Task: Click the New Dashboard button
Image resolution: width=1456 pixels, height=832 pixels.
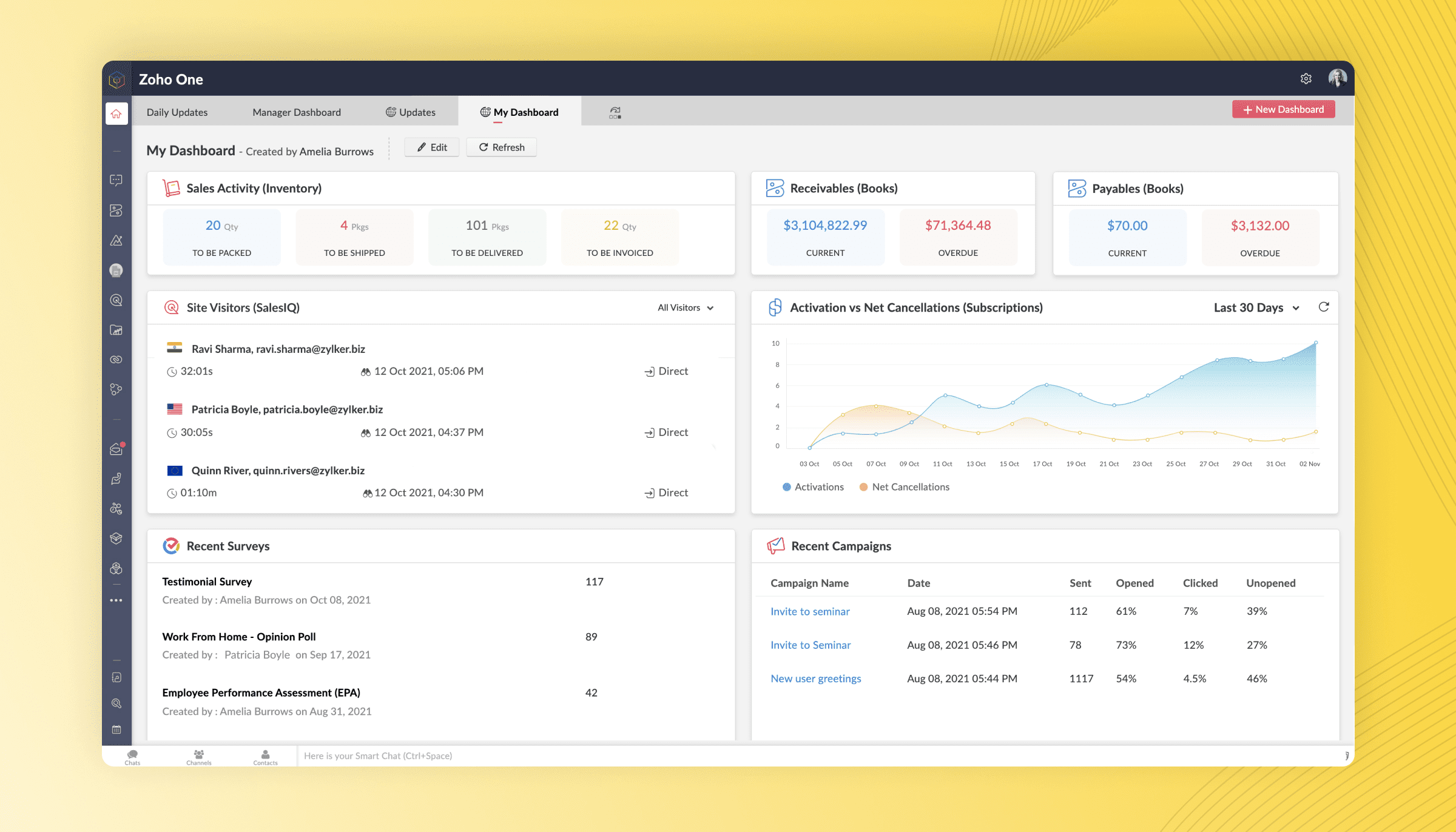Action: pos(1284,110)
